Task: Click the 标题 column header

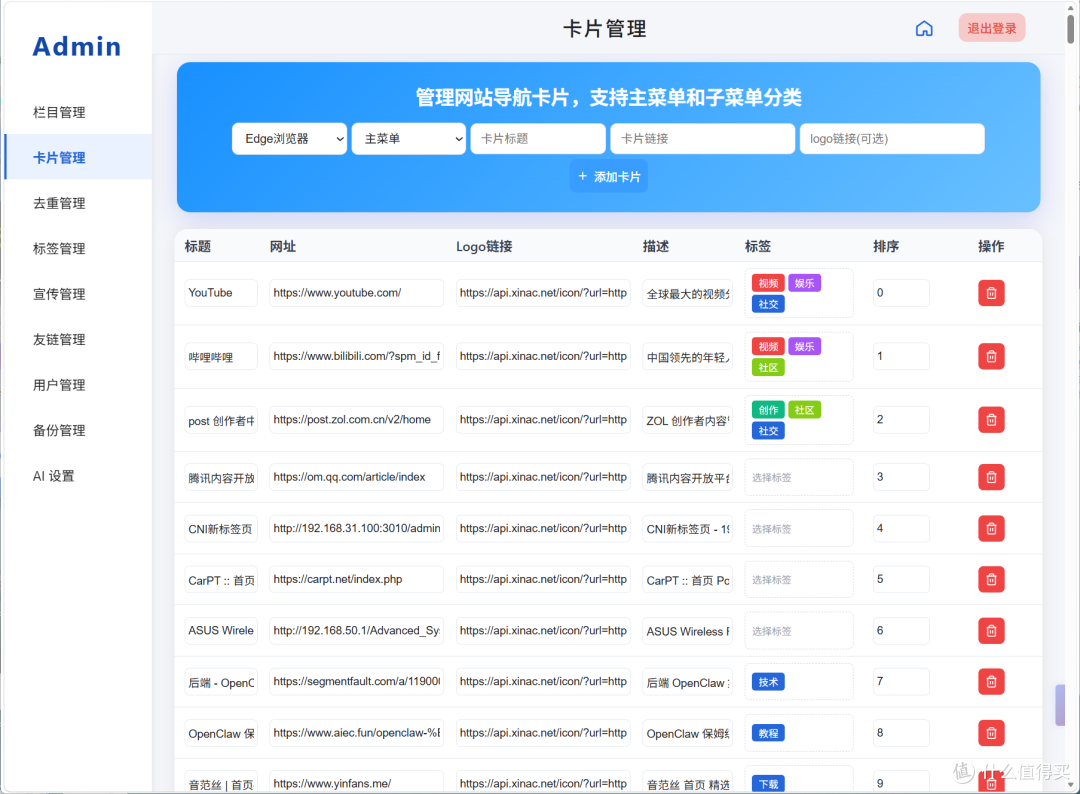Action: point(198,247)
